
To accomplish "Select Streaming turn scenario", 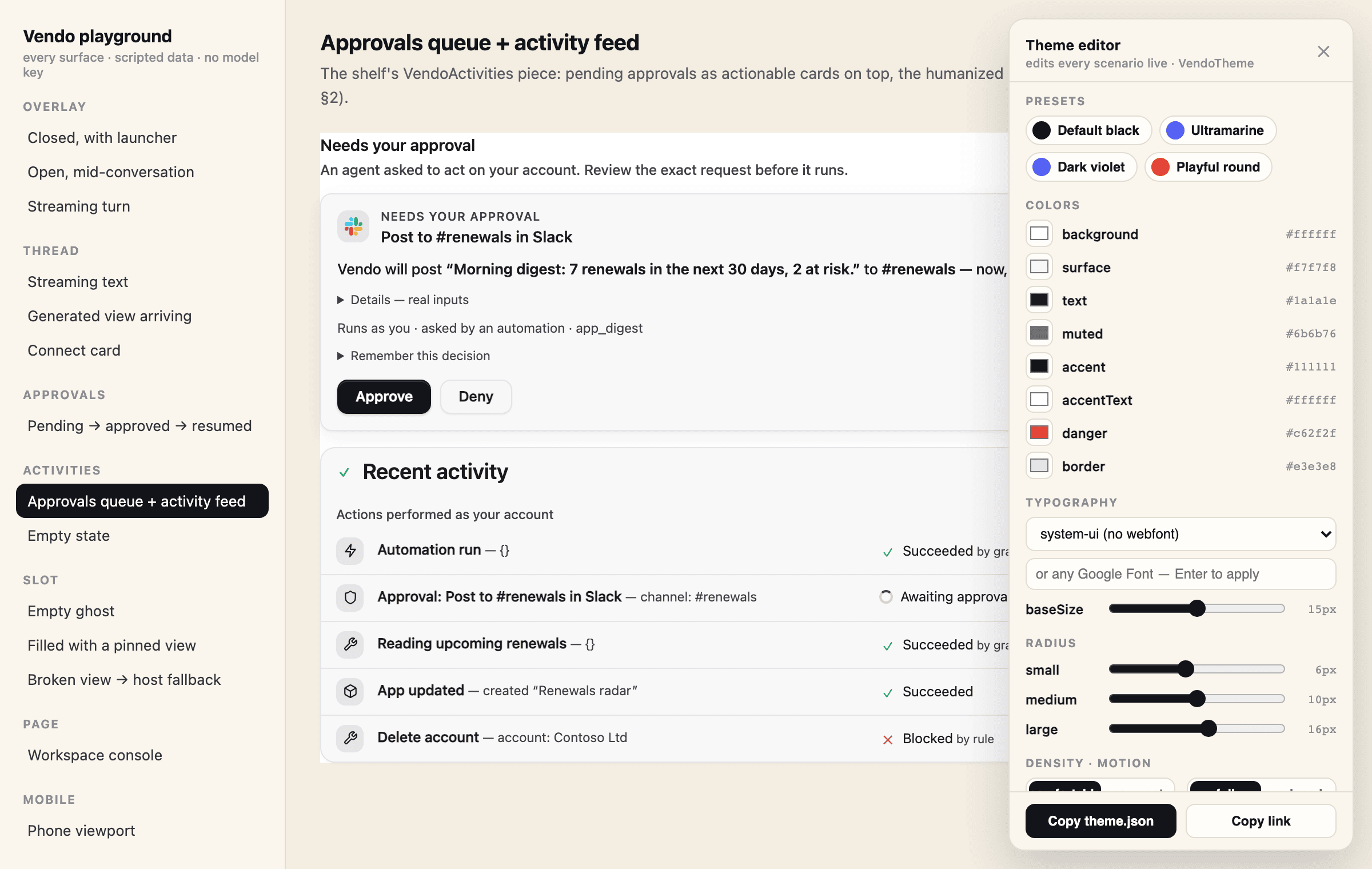I will coord(142,206).
